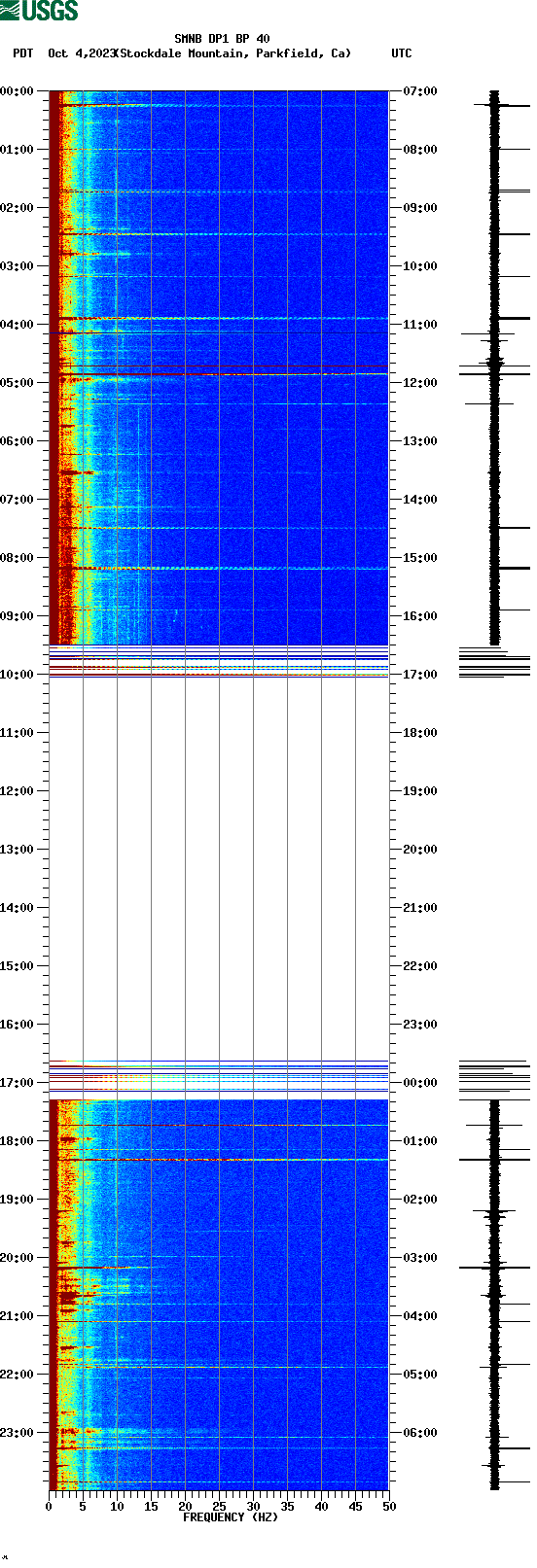The image size is (537, 1568).
Task: Click the 20:00 PDT time label
Action: click(17, 1258)
